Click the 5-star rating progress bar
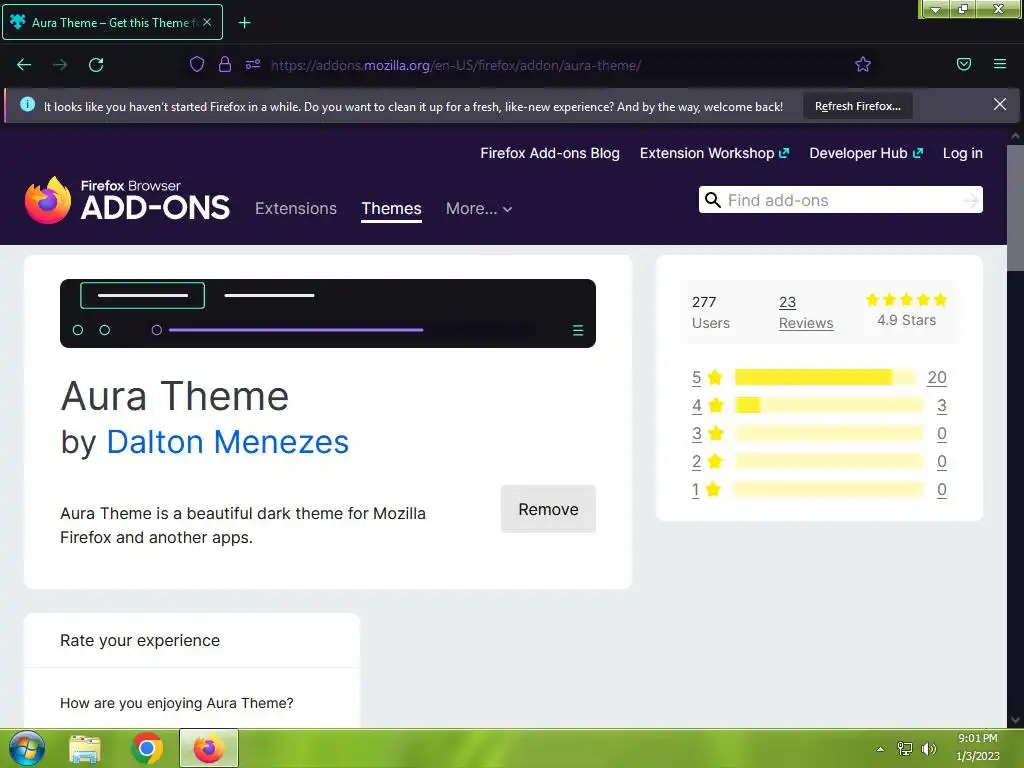 click(x=825, y=377)
